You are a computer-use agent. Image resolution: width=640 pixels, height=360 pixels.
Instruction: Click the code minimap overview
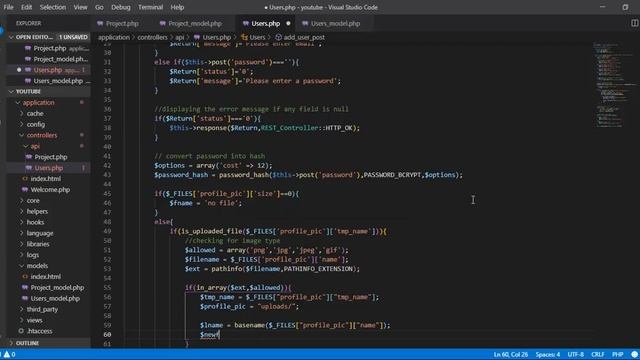[614, 85]
